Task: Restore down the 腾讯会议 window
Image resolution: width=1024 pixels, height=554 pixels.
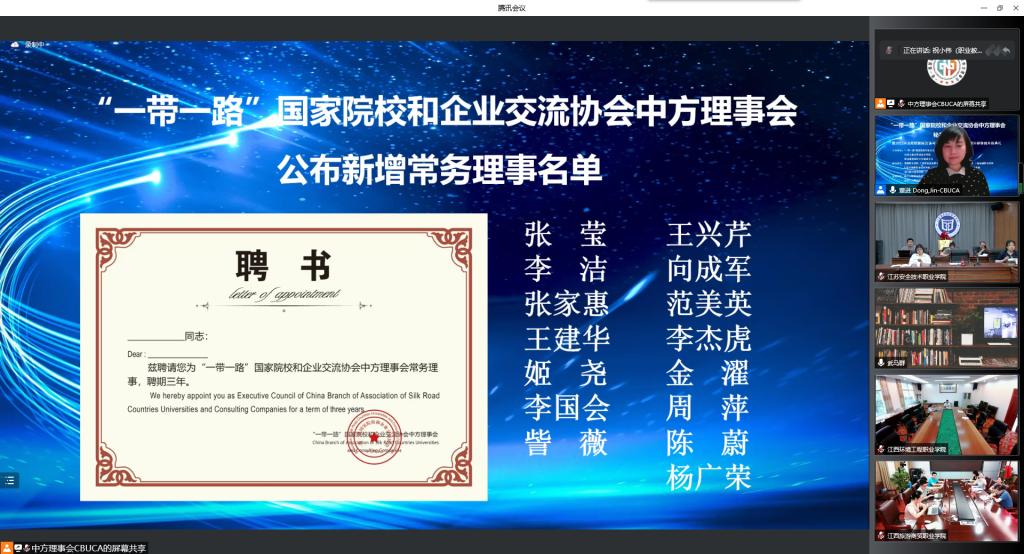Action: 1000,8
